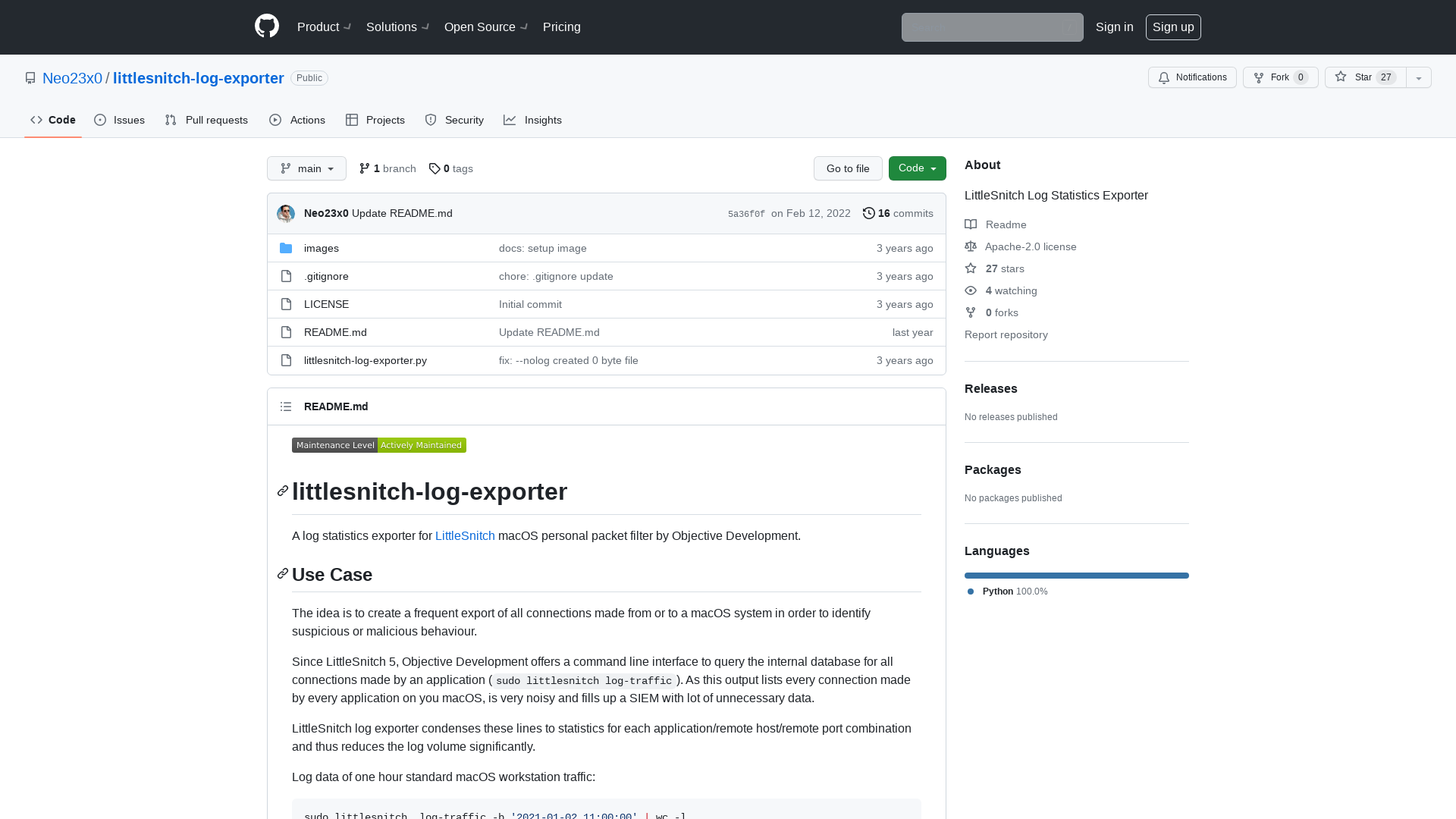Screen dimensions: 1456x819
Task: Click the file icon beside LICENSE
Action: click(286, 304)
